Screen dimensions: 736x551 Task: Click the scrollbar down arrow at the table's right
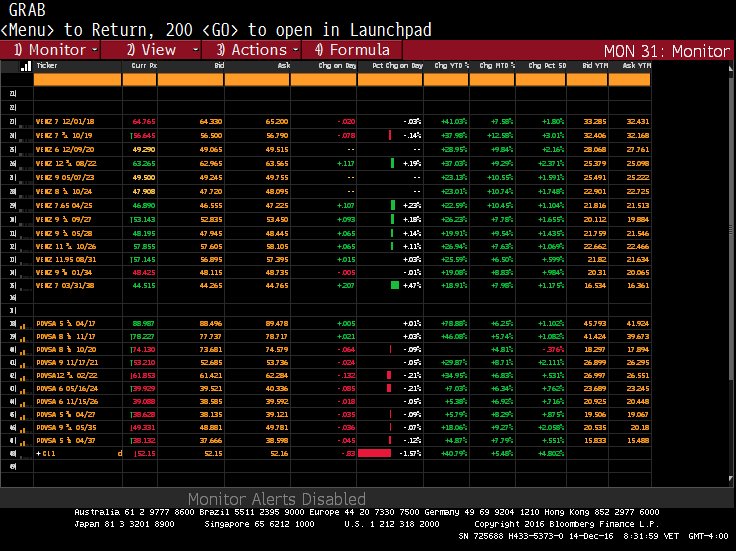click(x=731, y=479)
